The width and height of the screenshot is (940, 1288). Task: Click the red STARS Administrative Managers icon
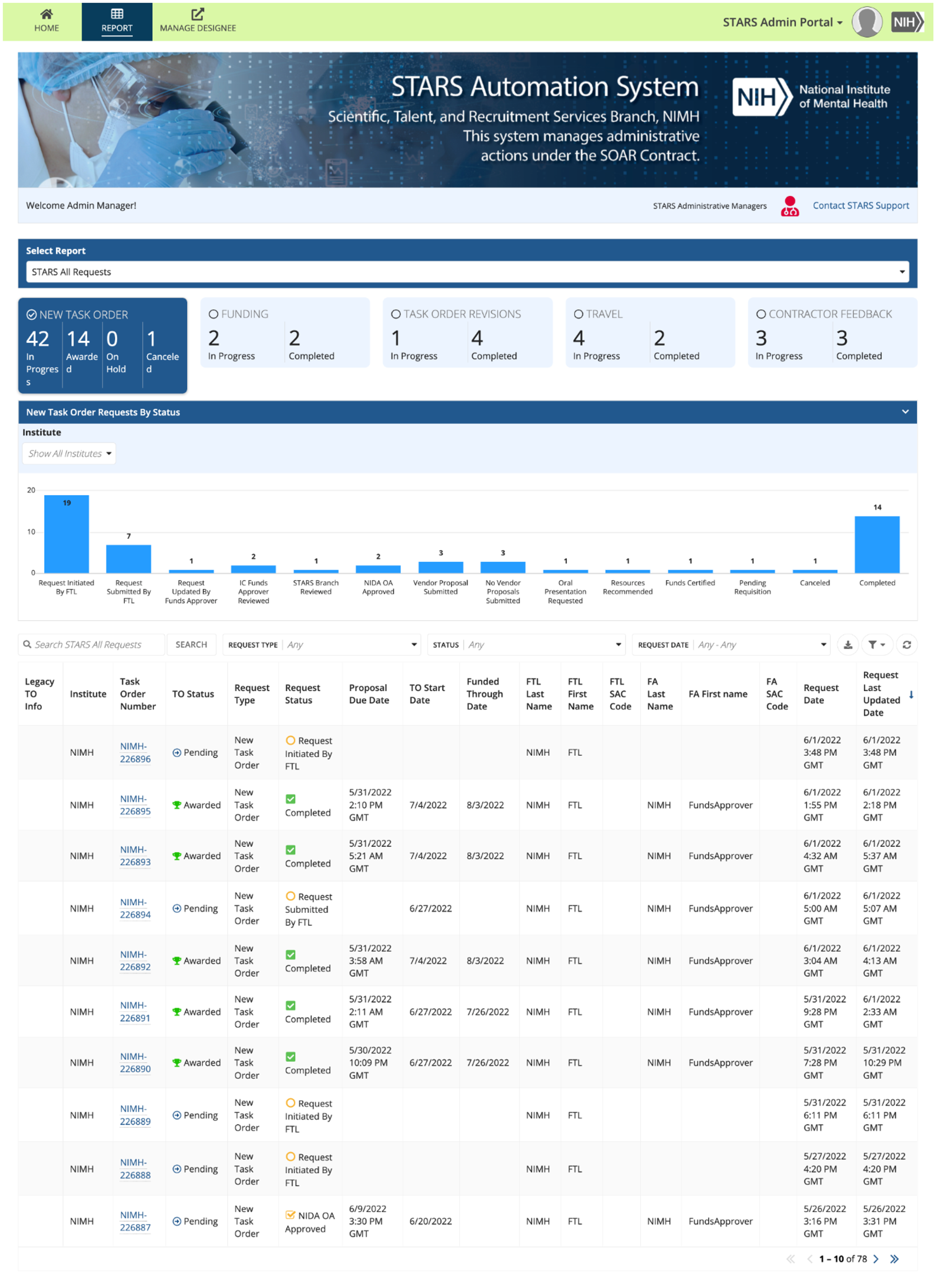click(x=789, y=206)
